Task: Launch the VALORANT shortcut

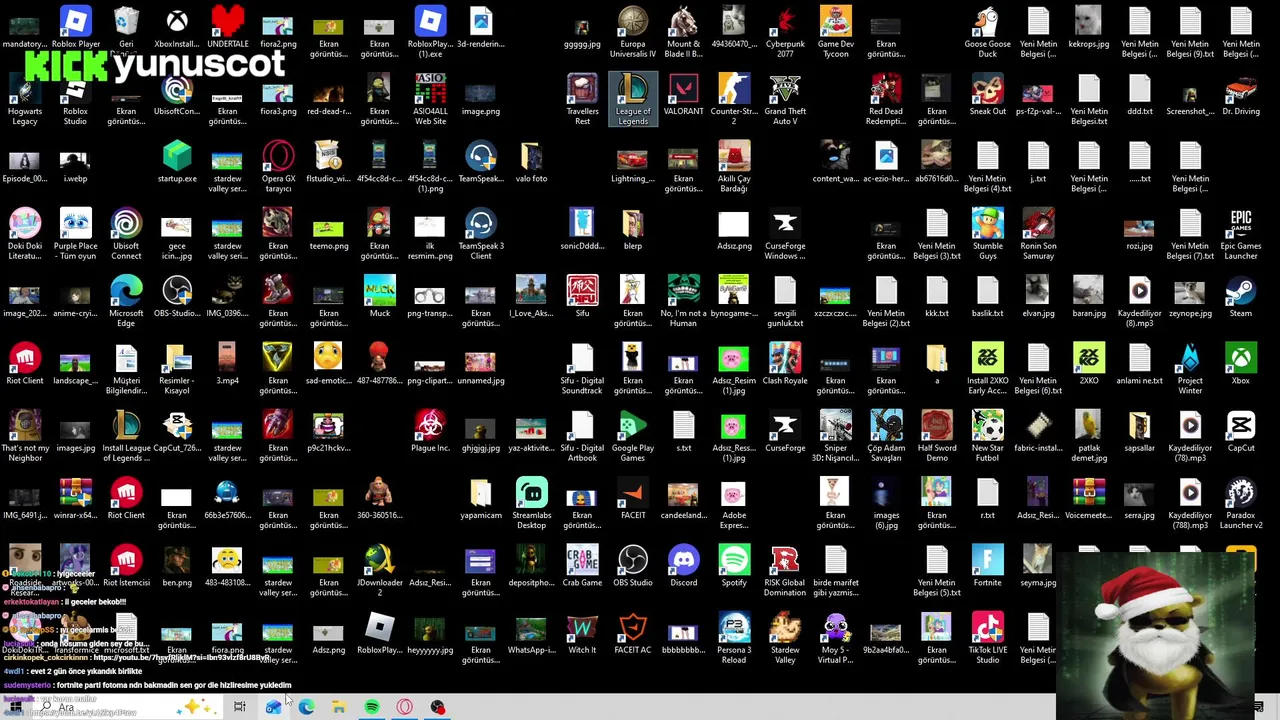Action: click(x=683, y=95)
